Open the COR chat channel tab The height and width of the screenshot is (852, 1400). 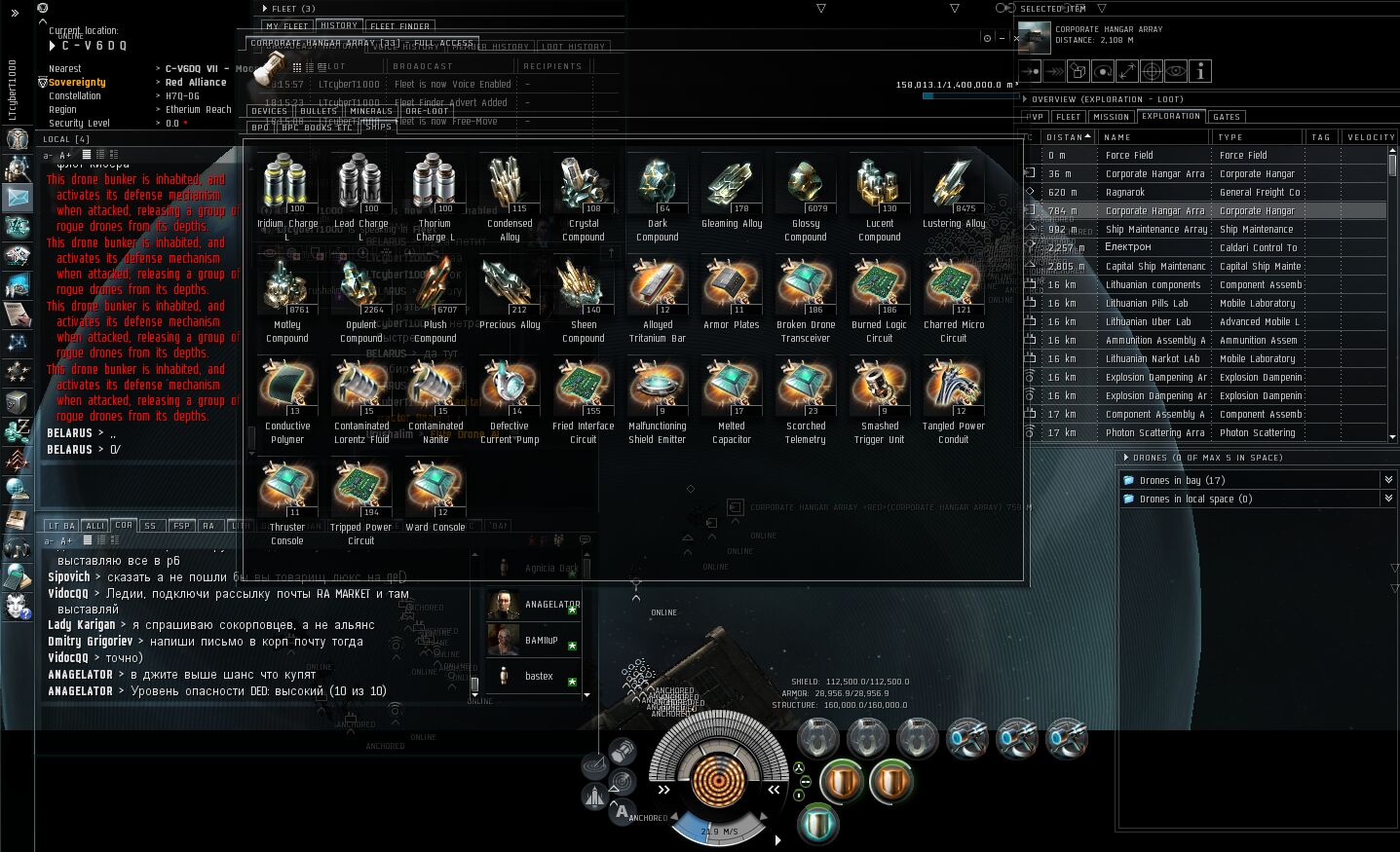tap(124, 525)
